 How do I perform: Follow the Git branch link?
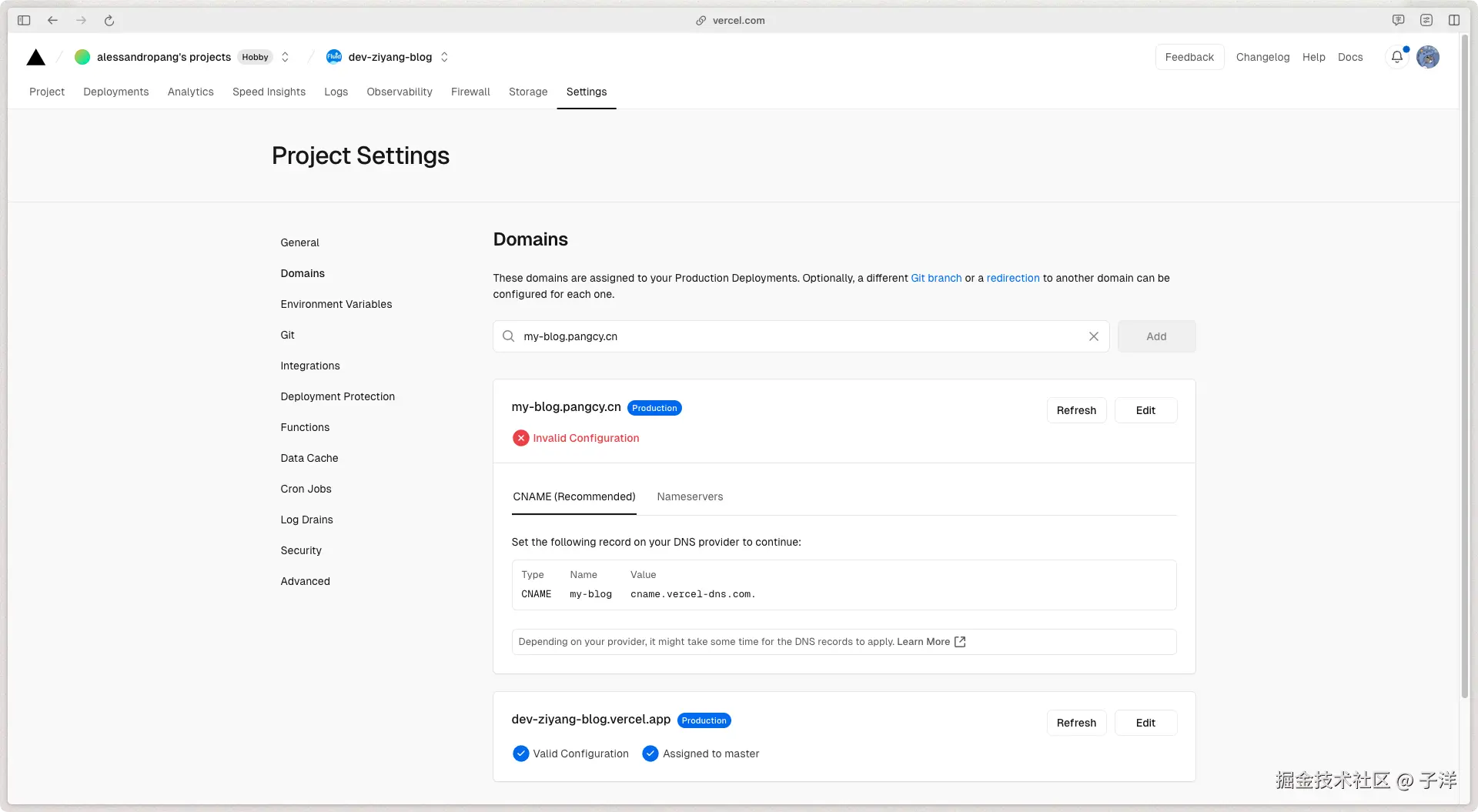click(x=936, y=278)
